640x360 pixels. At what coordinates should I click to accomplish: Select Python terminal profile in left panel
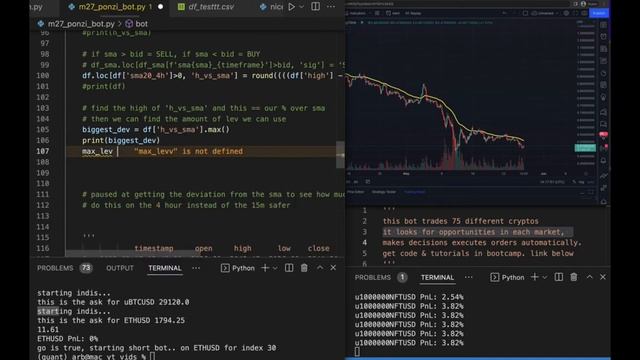pos(238,268)
